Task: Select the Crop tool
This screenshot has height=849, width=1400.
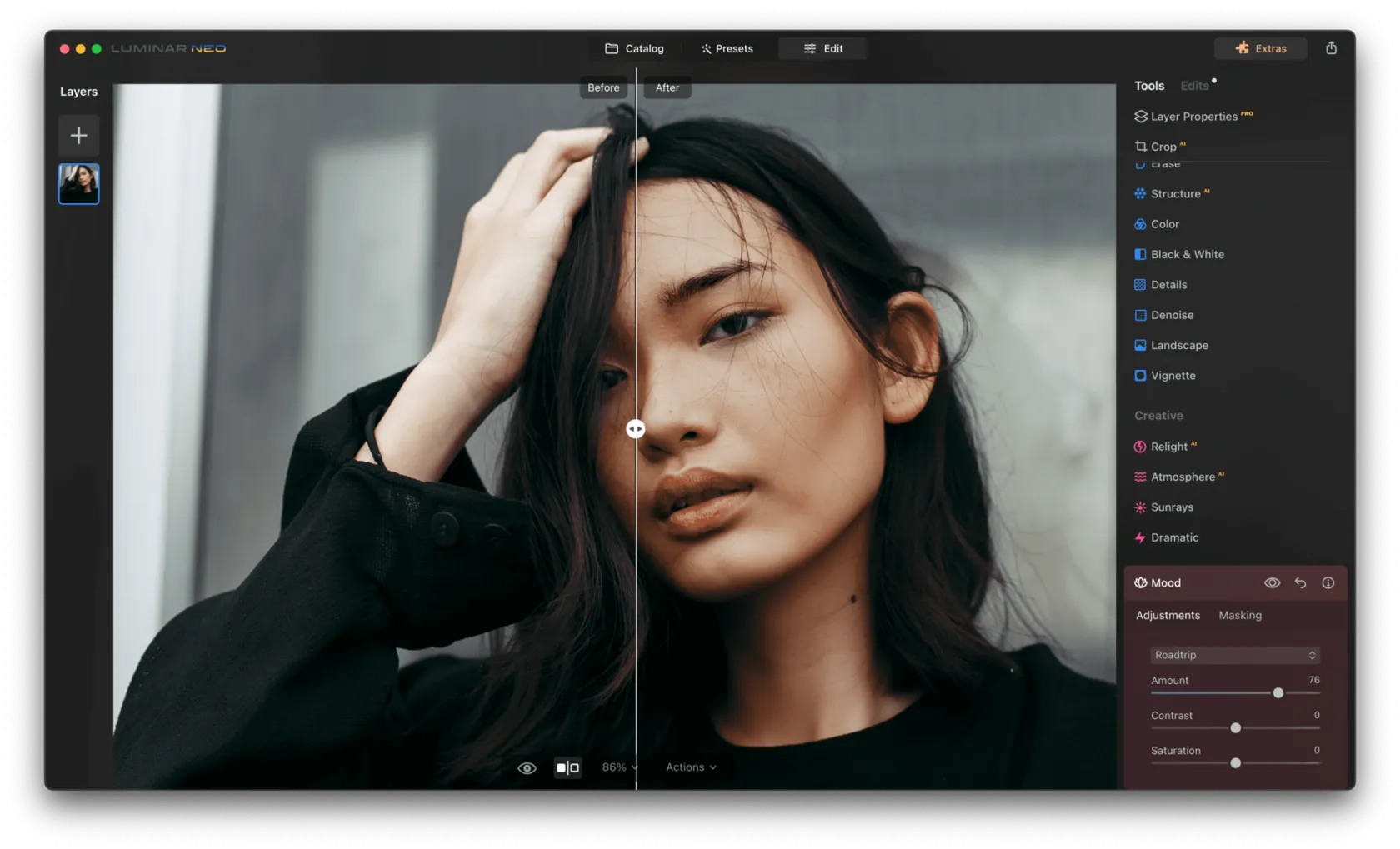Action: [x=1162, y=147]
